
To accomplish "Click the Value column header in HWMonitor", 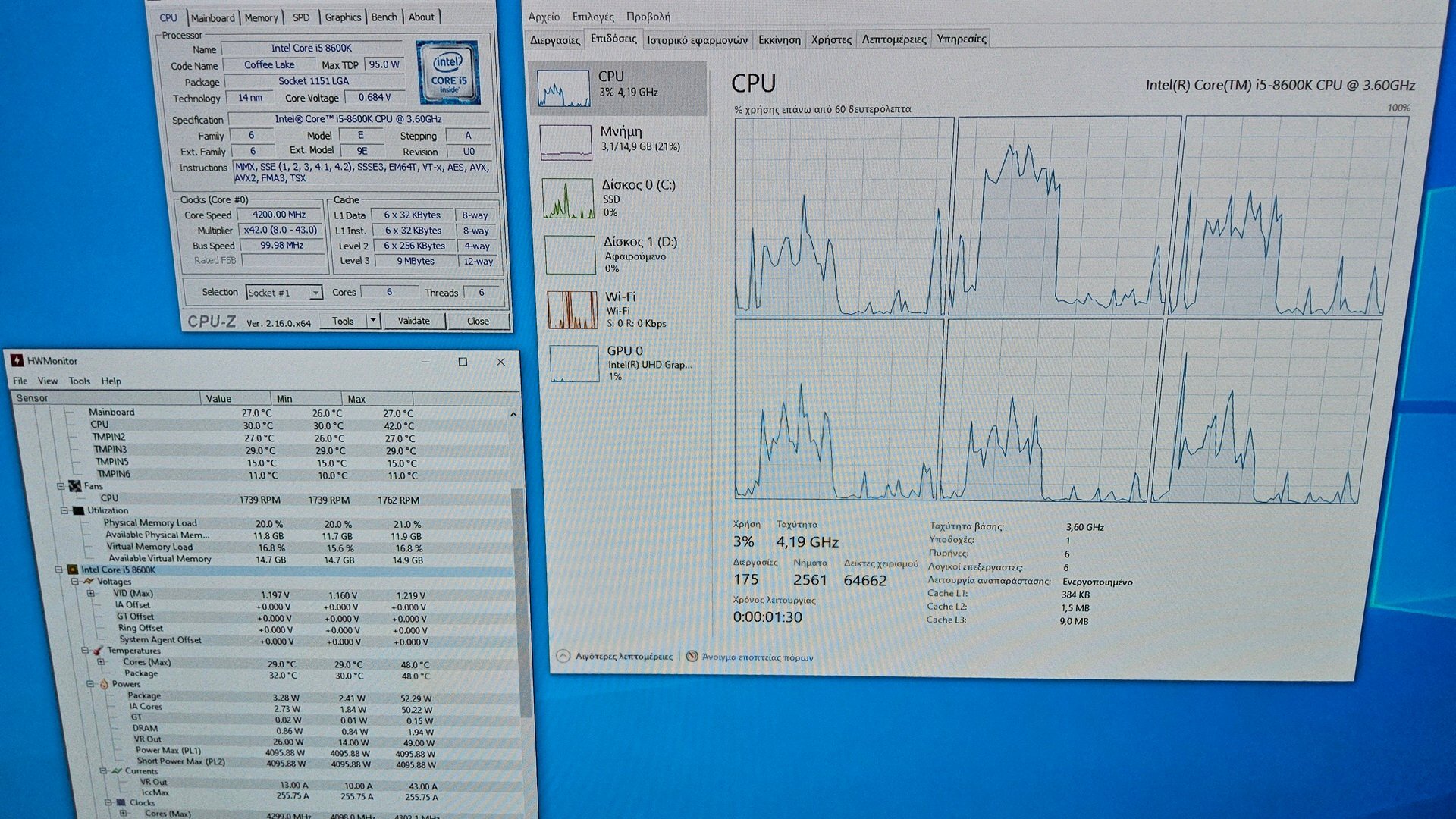I will (235, 398).
